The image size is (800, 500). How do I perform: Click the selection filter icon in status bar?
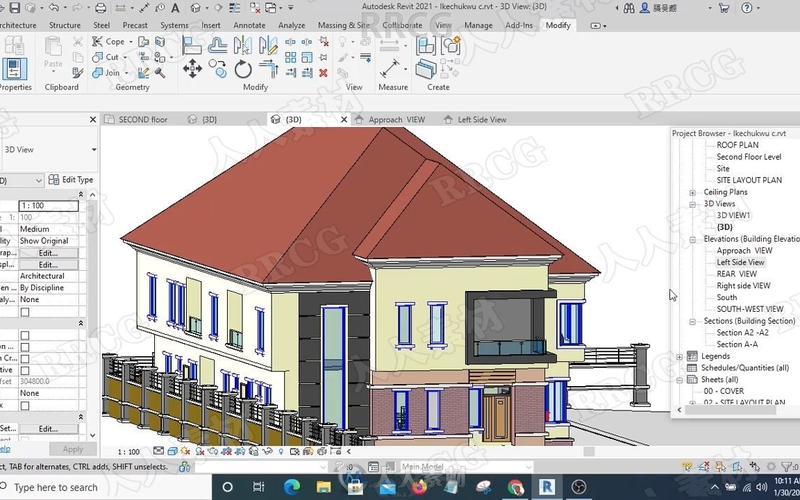(x=787, y=466)
